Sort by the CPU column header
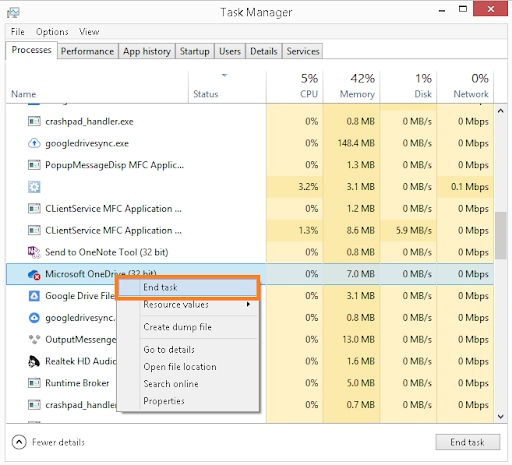512x465 pixels. click(x=294, y=87)
